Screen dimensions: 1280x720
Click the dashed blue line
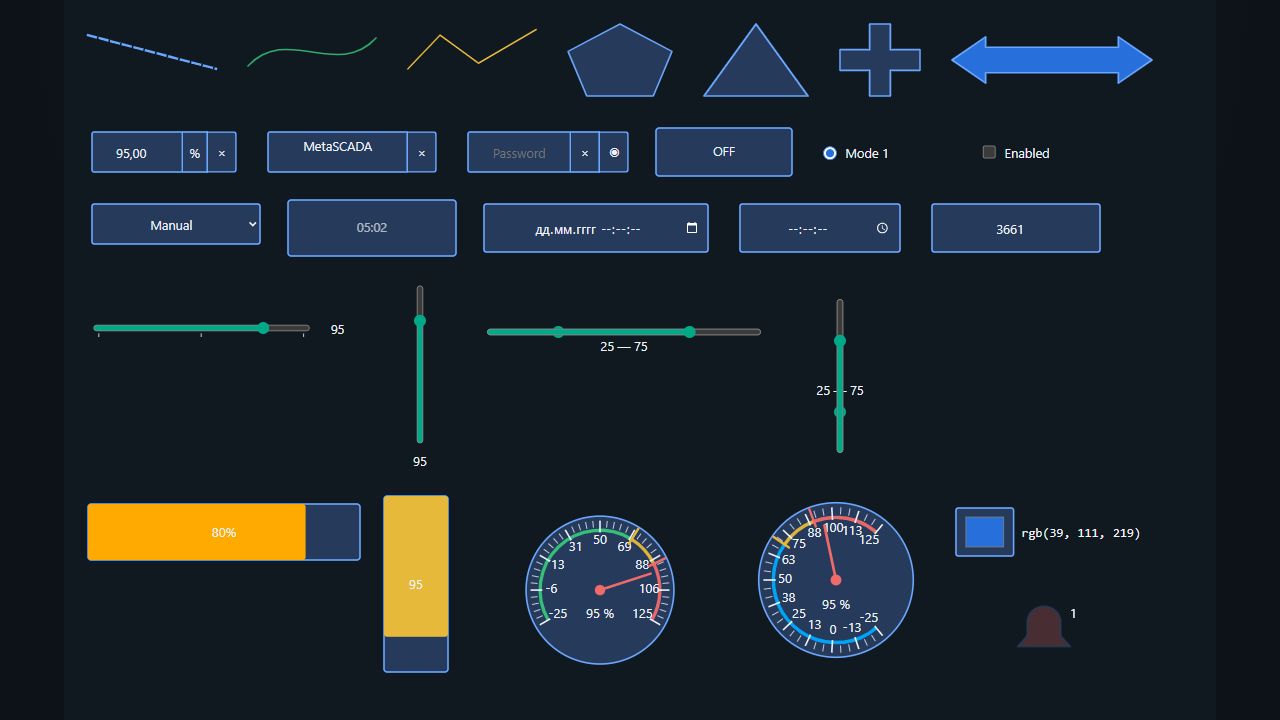pyautogui.click(x=152, y=52)
